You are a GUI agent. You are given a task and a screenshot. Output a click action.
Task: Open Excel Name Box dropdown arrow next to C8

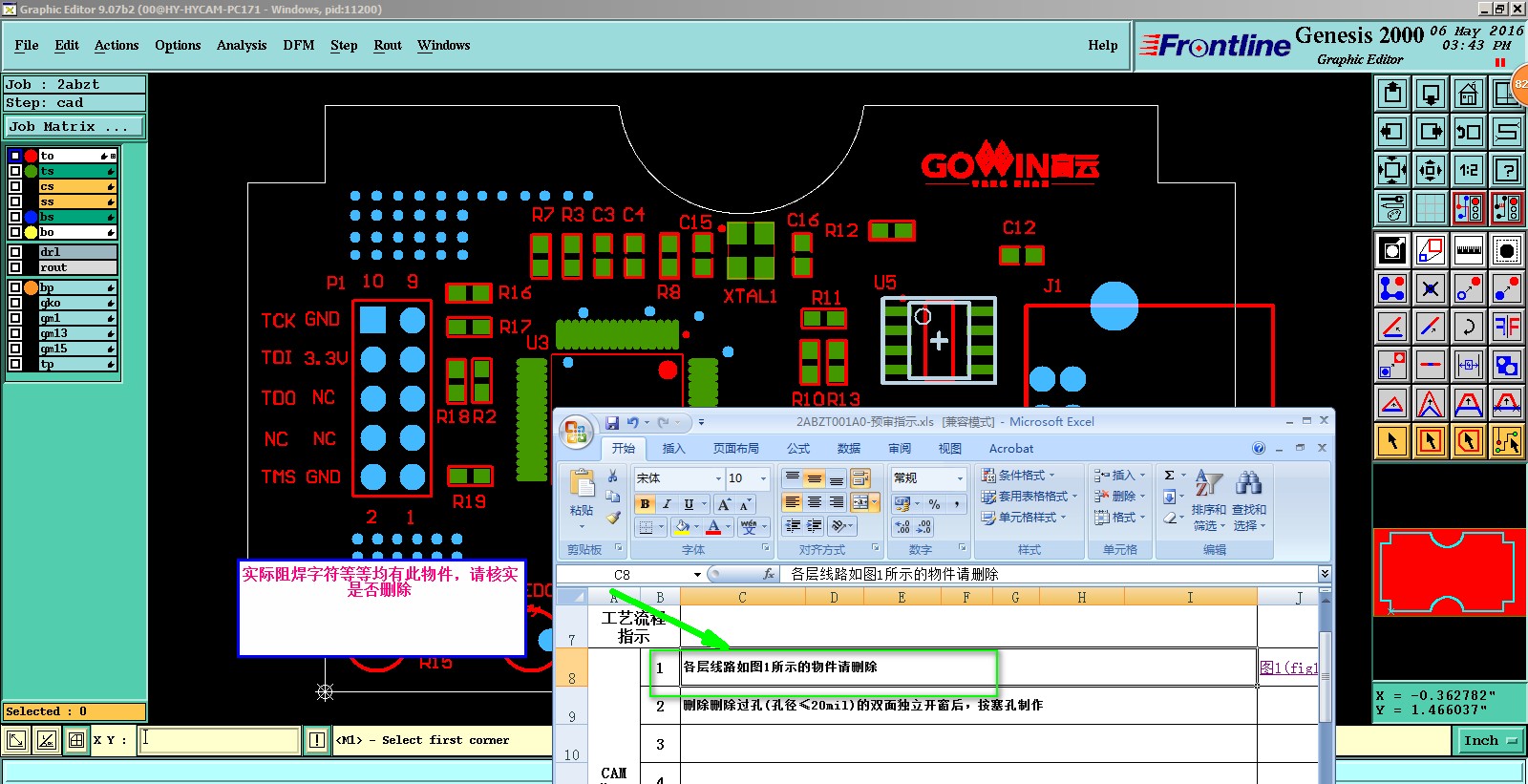(697, 575)
